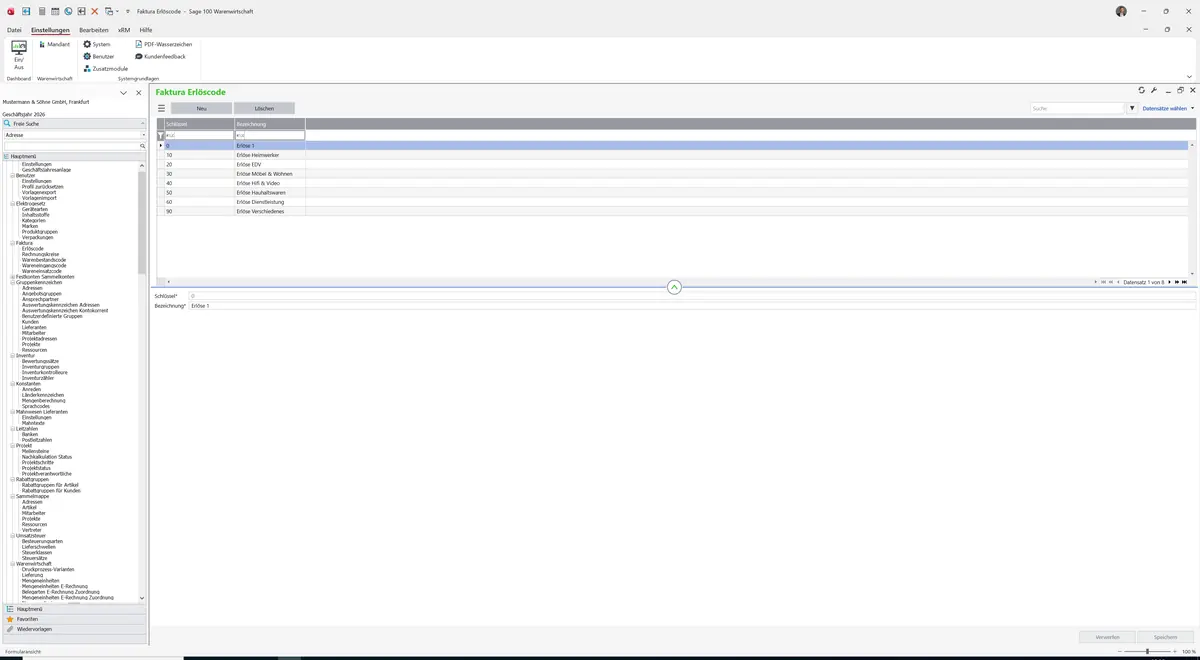Open System settings in the ribbon
The height and width of the screenshot is (660, 1200).
point(97,44)
